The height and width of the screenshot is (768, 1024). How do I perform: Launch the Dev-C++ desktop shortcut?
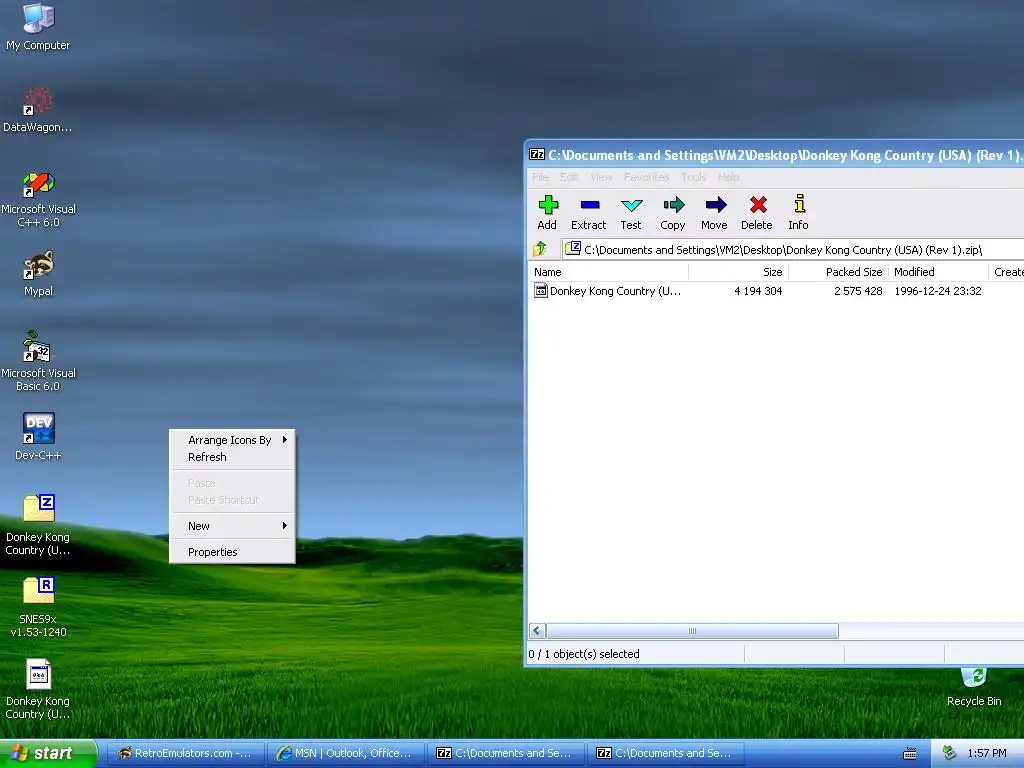38,437
